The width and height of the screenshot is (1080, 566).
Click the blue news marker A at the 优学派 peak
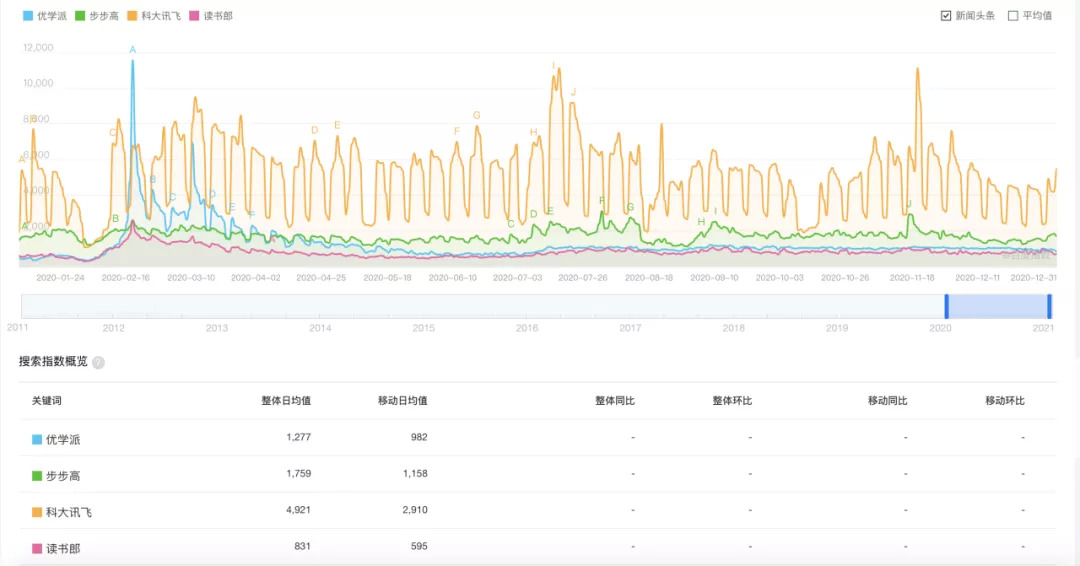pyautogui.click(x=133, y=50)
